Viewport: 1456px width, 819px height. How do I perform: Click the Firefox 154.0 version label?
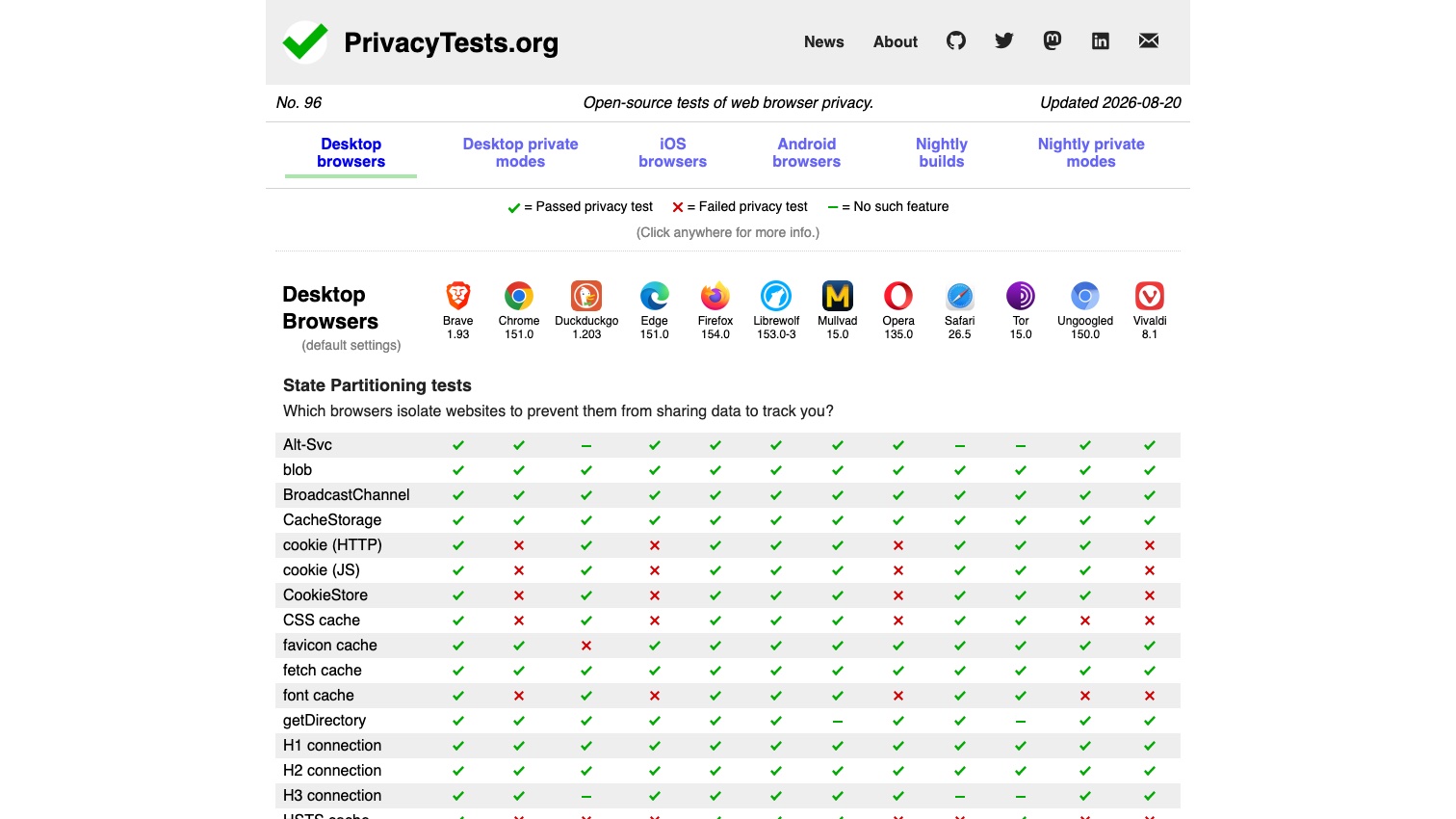(715, 334)
